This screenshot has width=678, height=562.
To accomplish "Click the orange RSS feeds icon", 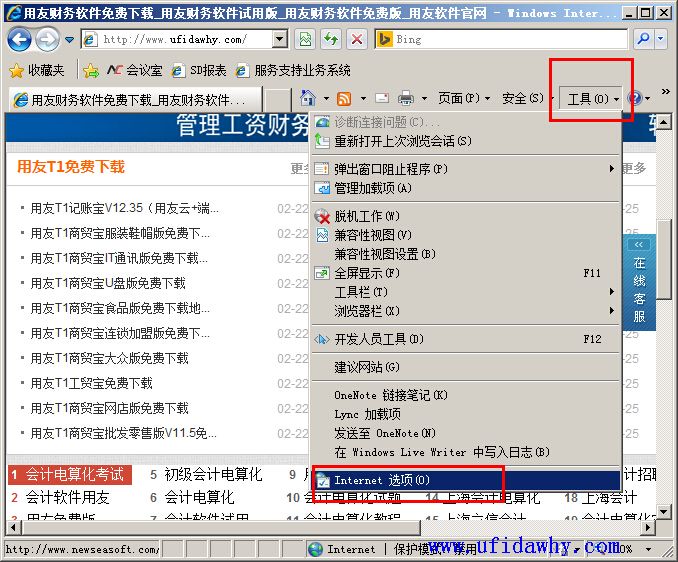I will [344, 99].
